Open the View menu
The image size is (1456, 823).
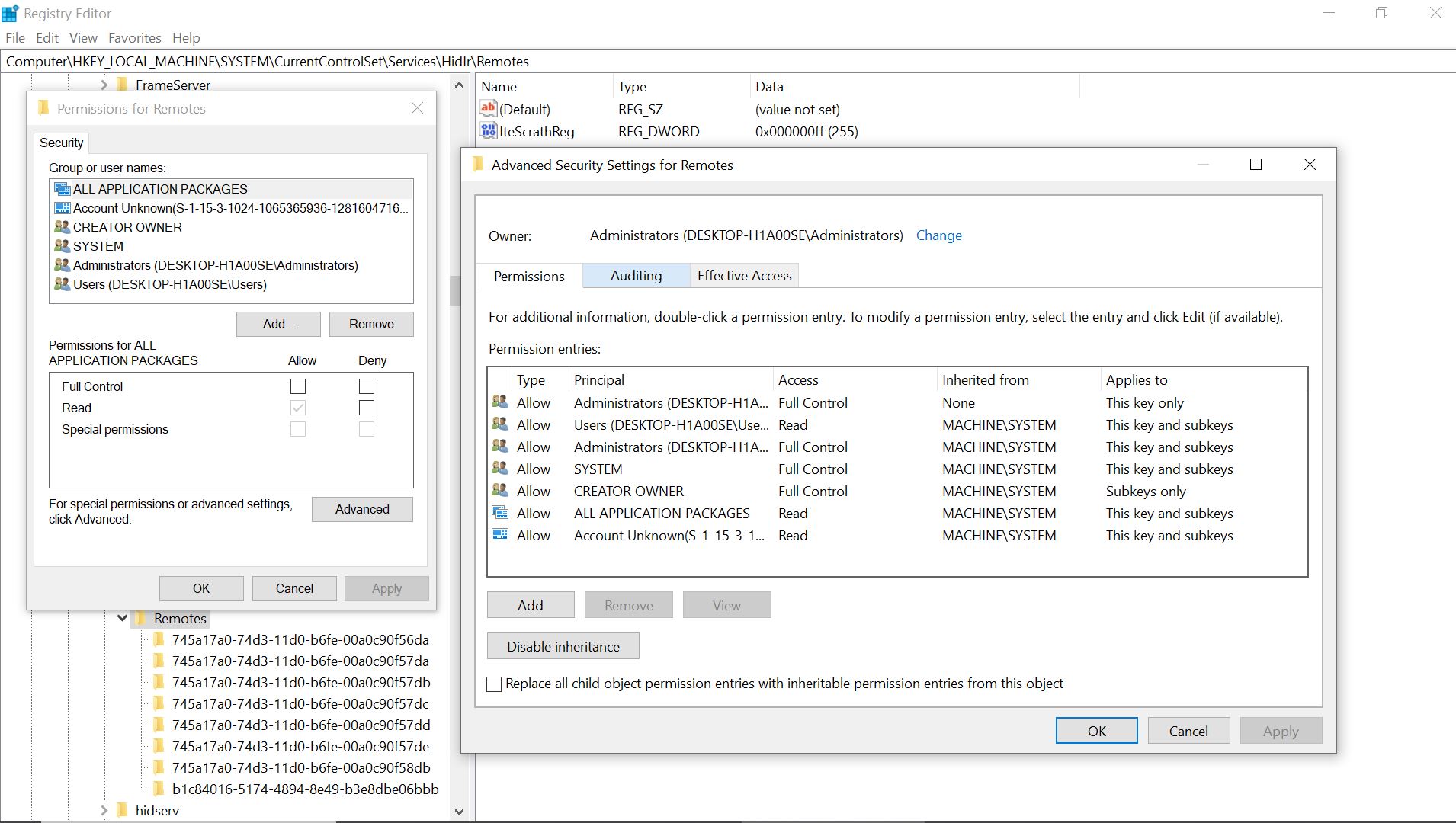[83, 37]
